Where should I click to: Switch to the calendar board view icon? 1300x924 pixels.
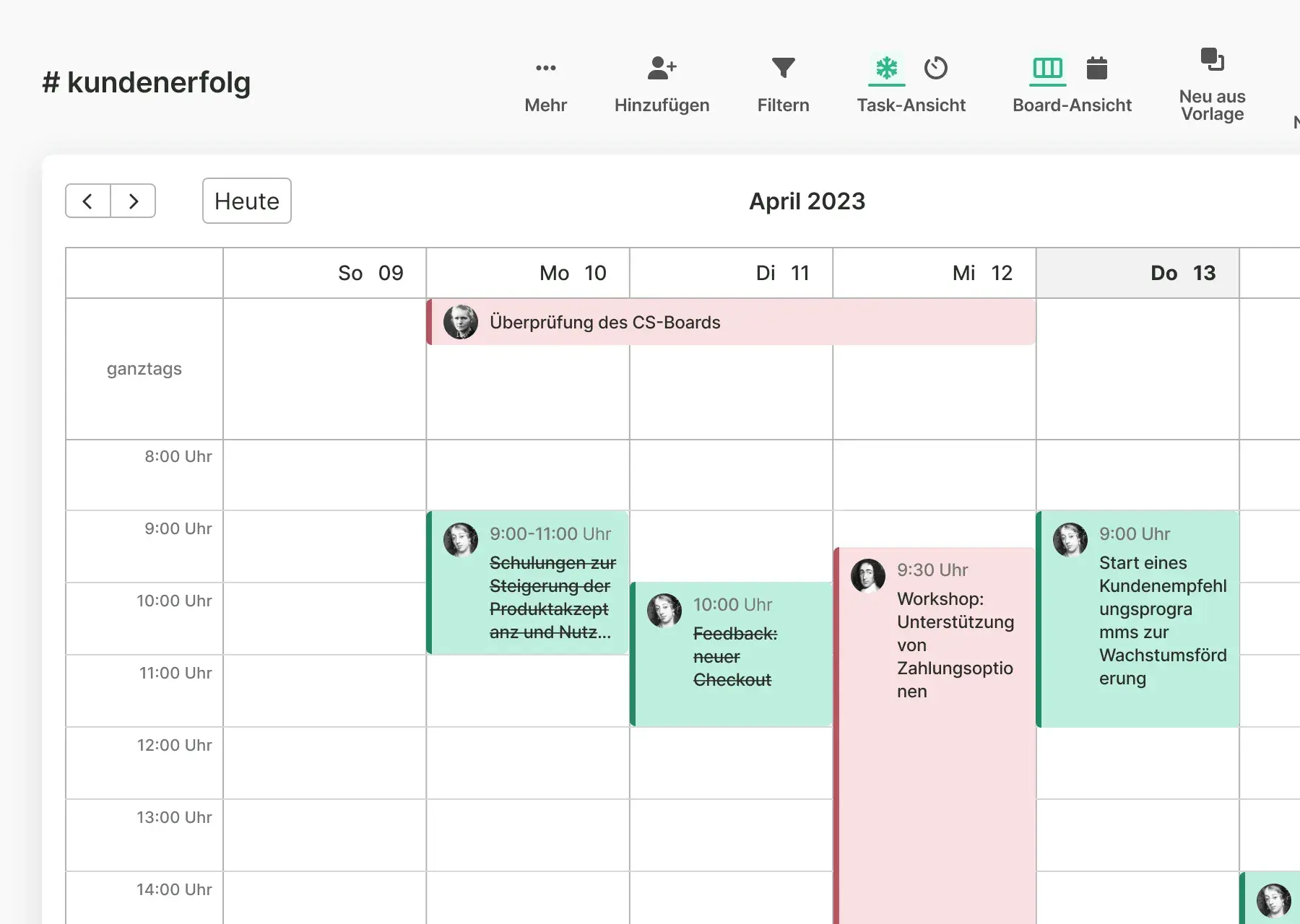(x=1097, y=69)
